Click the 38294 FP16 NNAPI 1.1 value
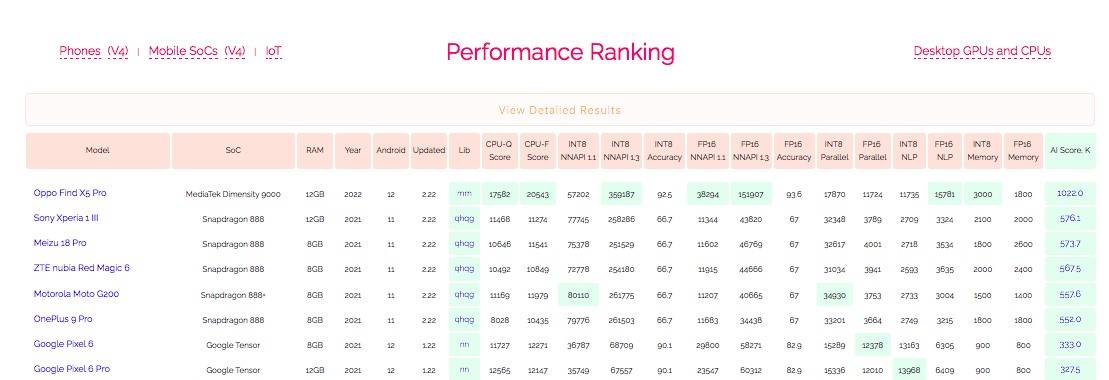This screenshot has width=1109, height=380. pyautogui.click(x=707, y=193)
